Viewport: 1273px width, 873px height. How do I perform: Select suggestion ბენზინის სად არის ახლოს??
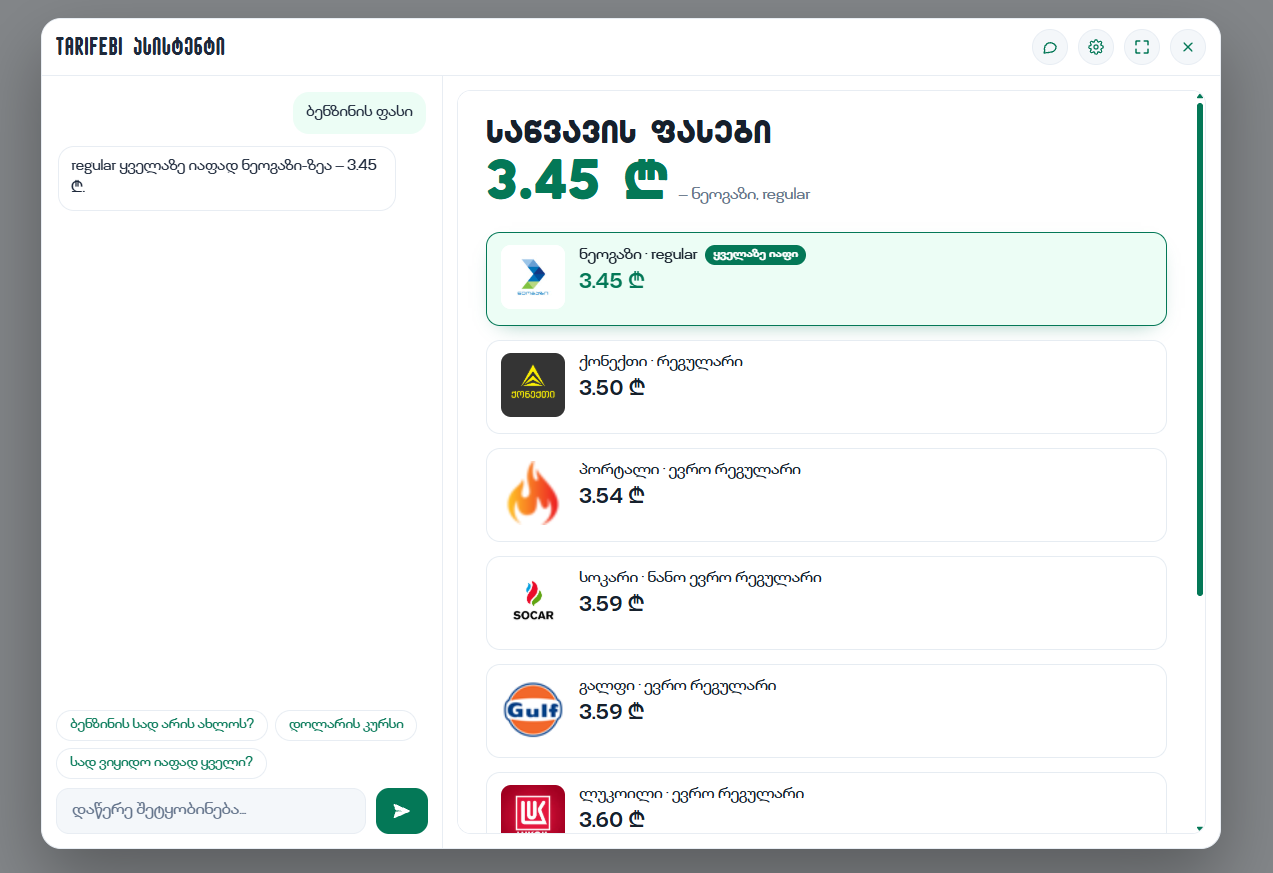[x=162, y=725]
